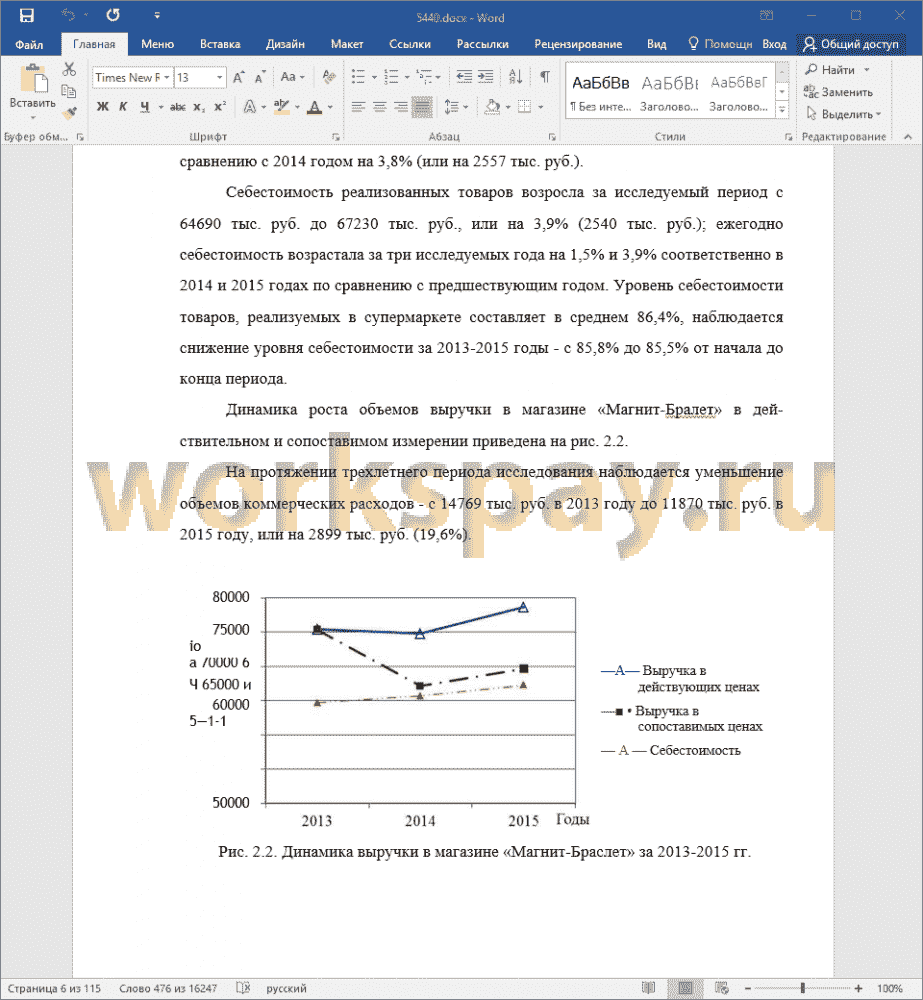Open the Рассылки ribbon tab
This screenshot has height=1000, width=923.
(x=482, y=44)
